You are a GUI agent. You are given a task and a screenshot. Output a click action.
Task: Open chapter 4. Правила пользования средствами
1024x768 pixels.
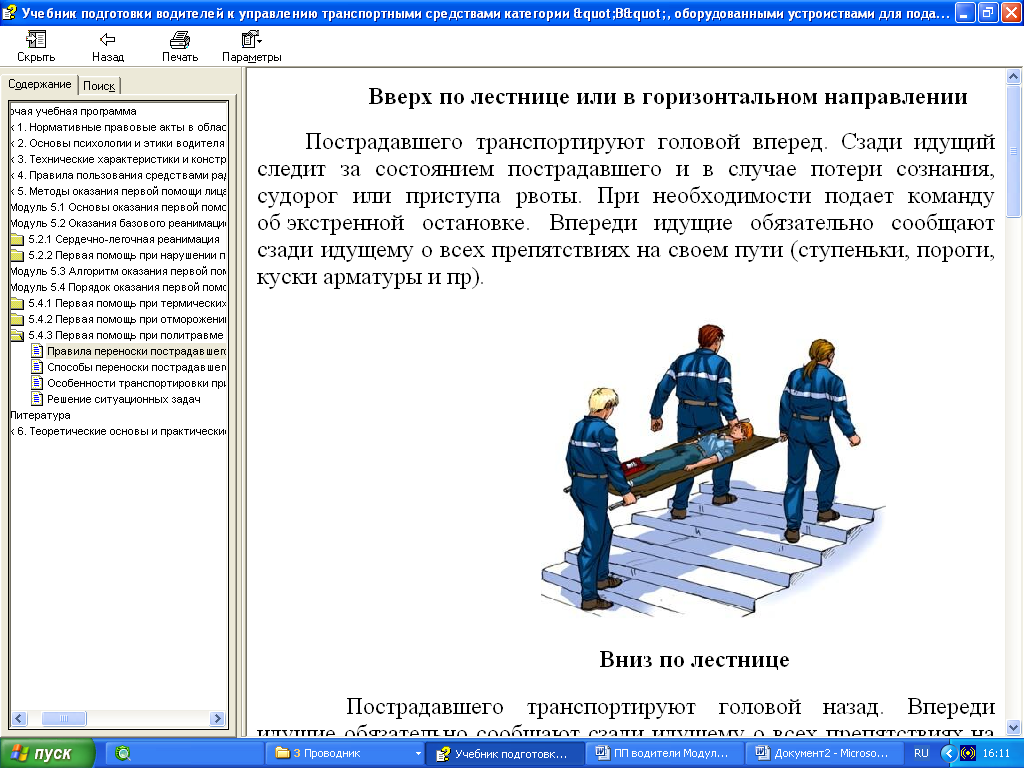tap(118, 175)
